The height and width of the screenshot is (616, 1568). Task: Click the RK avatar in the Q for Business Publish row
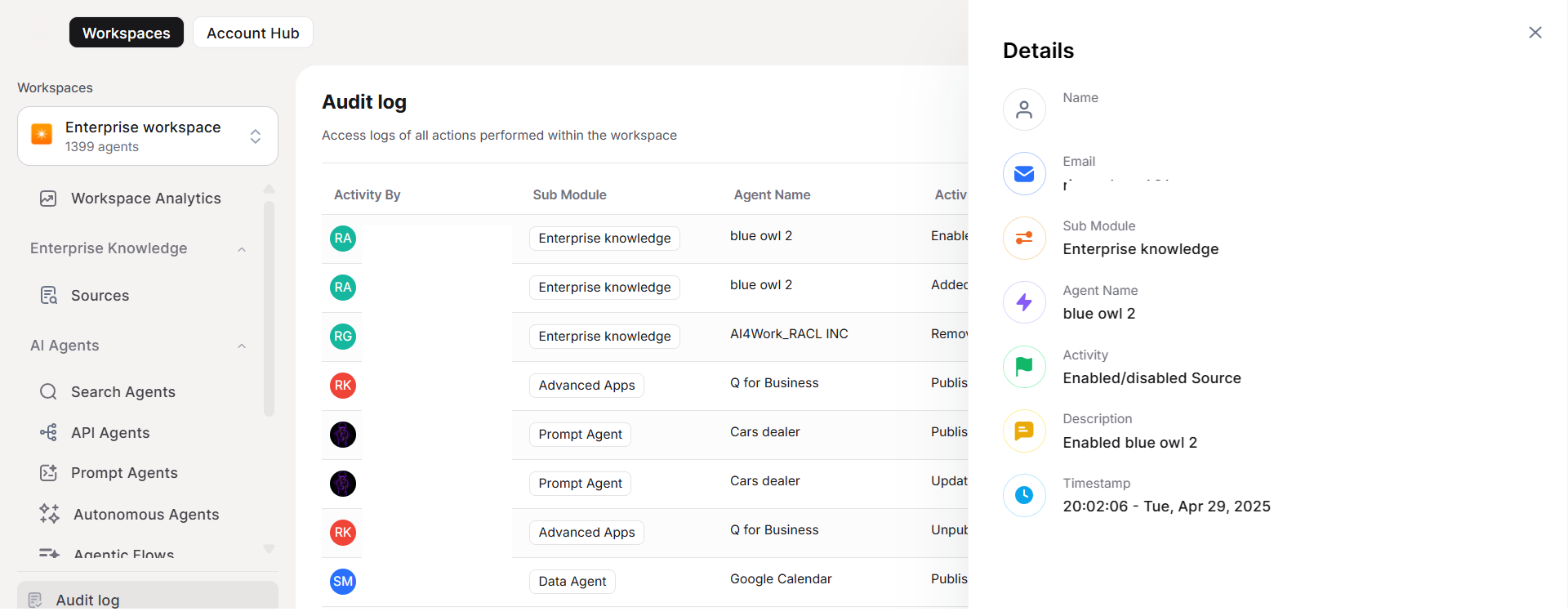click(x=343, y=386)
